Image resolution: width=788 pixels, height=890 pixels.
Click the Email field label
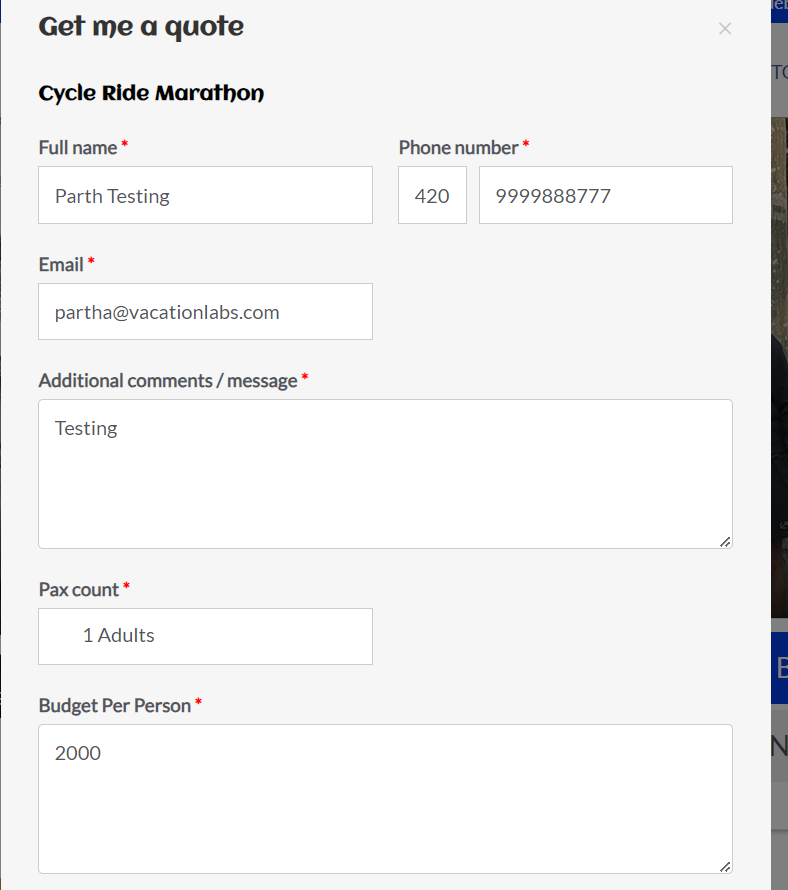pos(61,264)
